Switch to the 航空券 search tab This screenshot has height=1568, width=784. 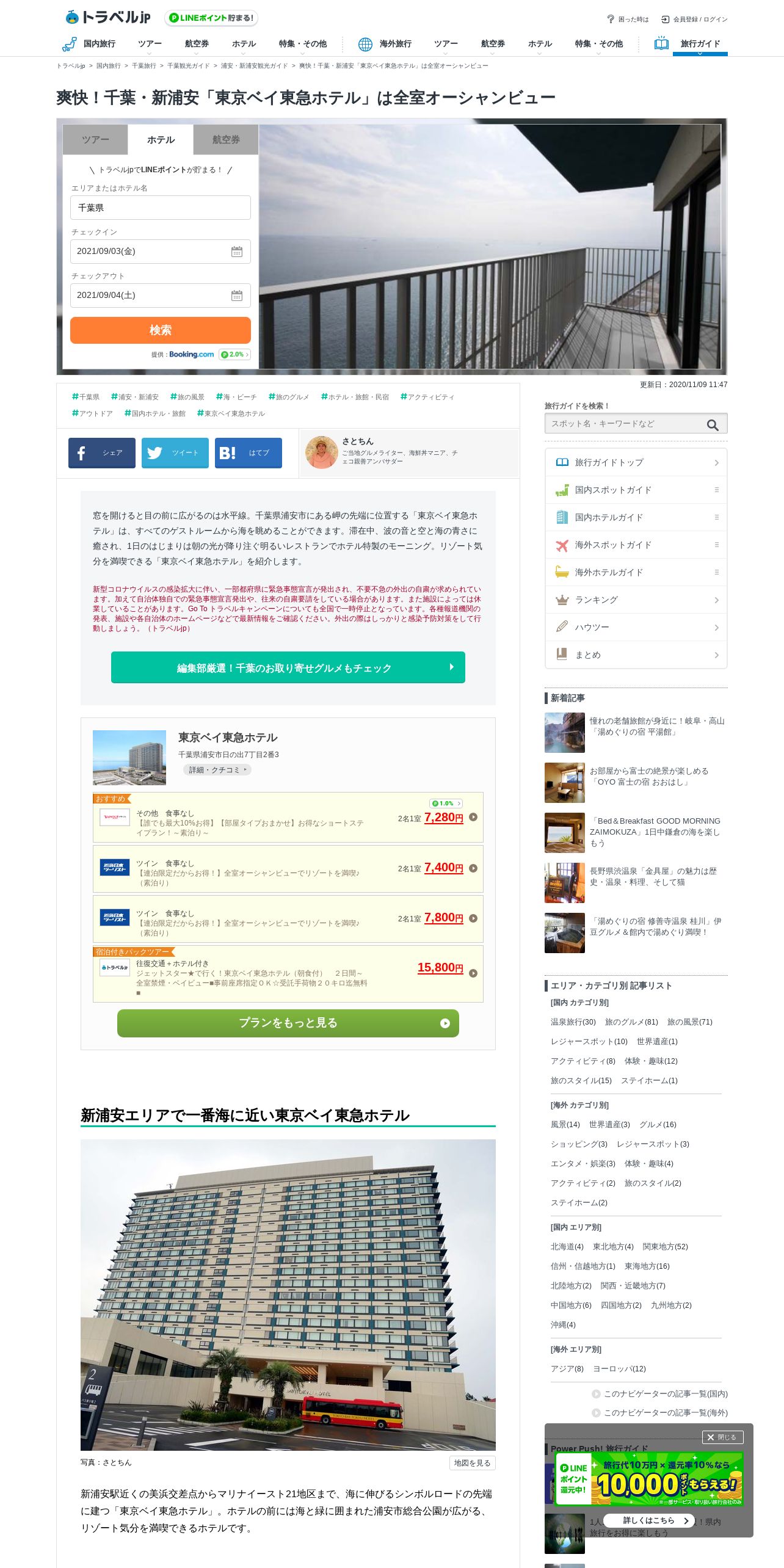(226, 140)
